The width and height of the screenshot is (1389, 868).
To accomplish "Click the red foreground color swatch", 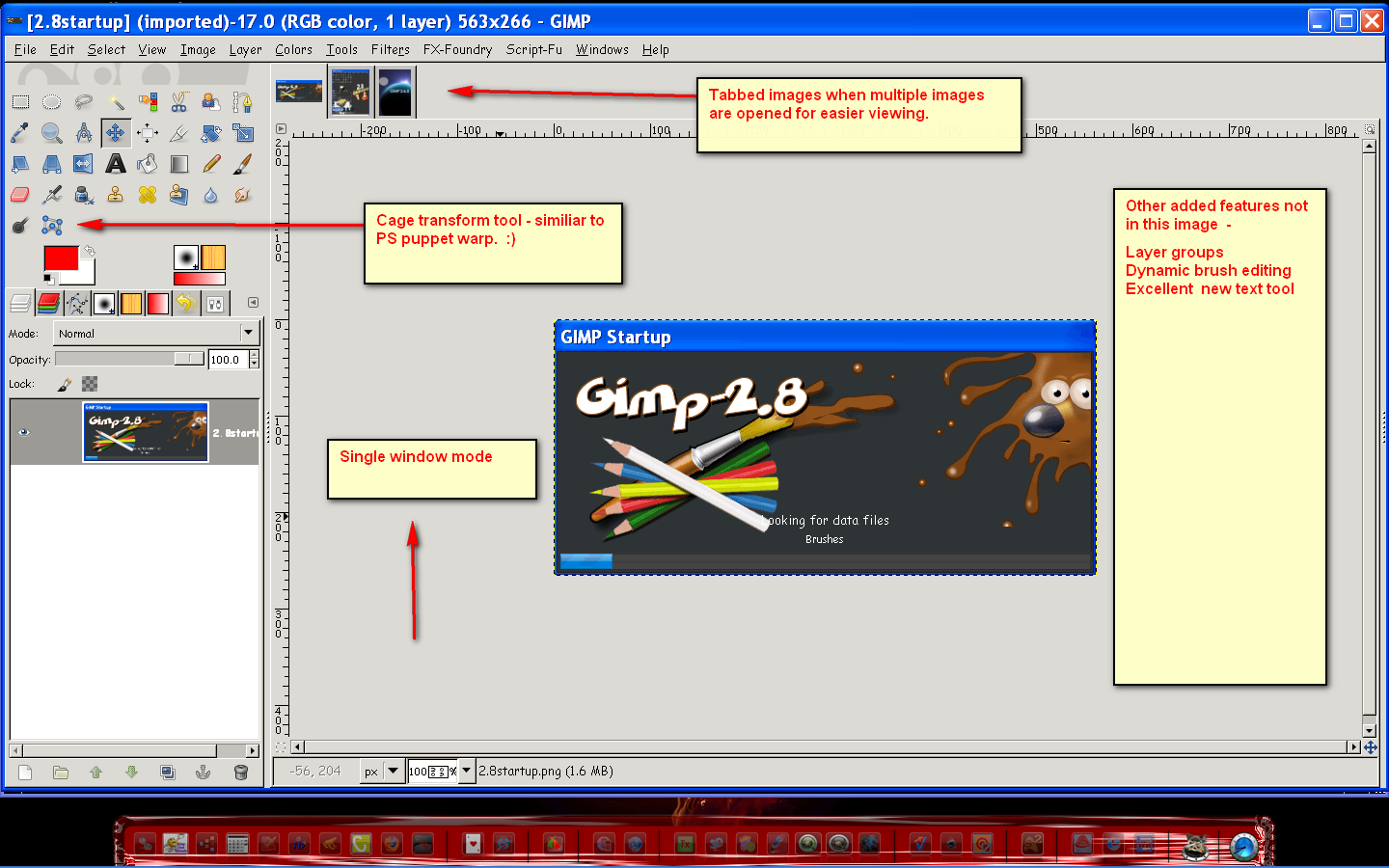I will pos(61,258).
